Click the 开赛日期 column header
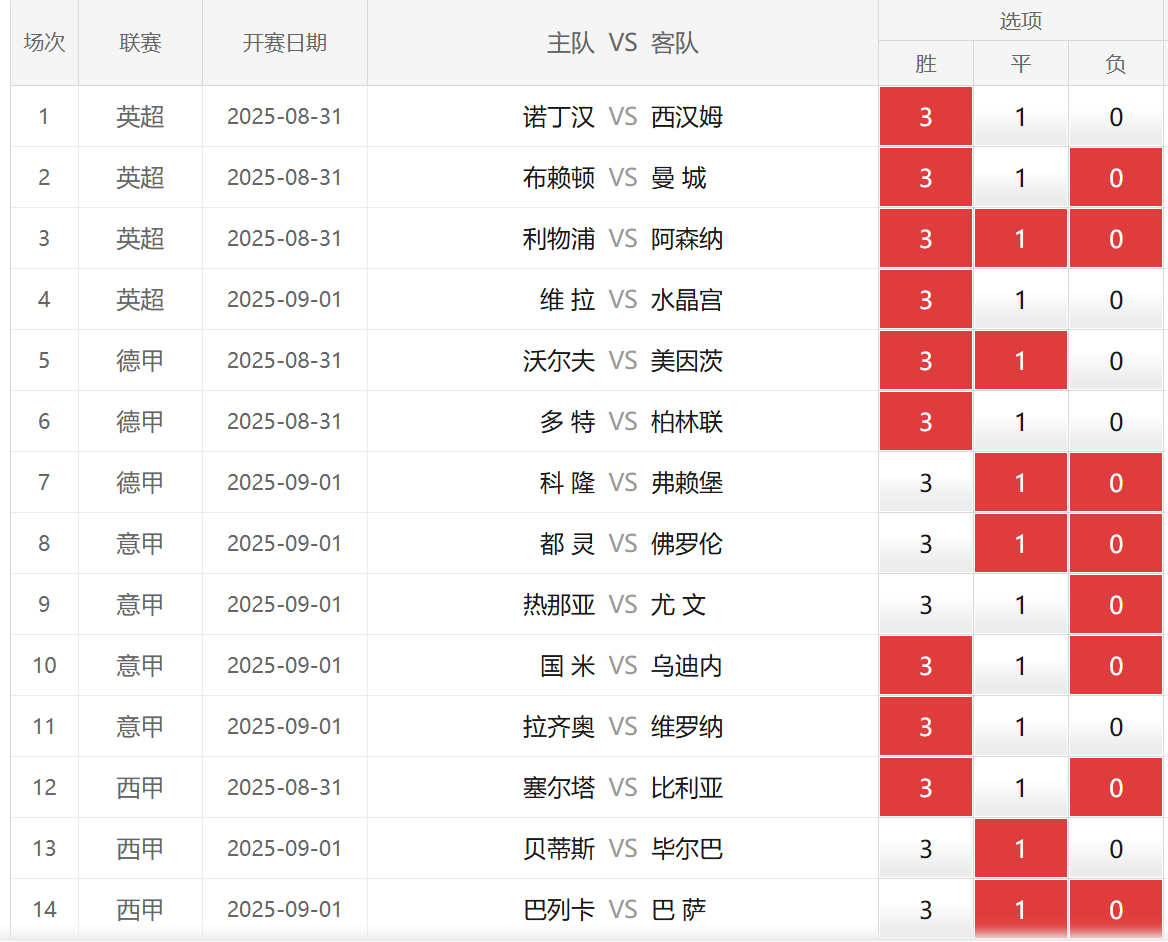This screenshot has width=1168, height=942. pos(285,42)
